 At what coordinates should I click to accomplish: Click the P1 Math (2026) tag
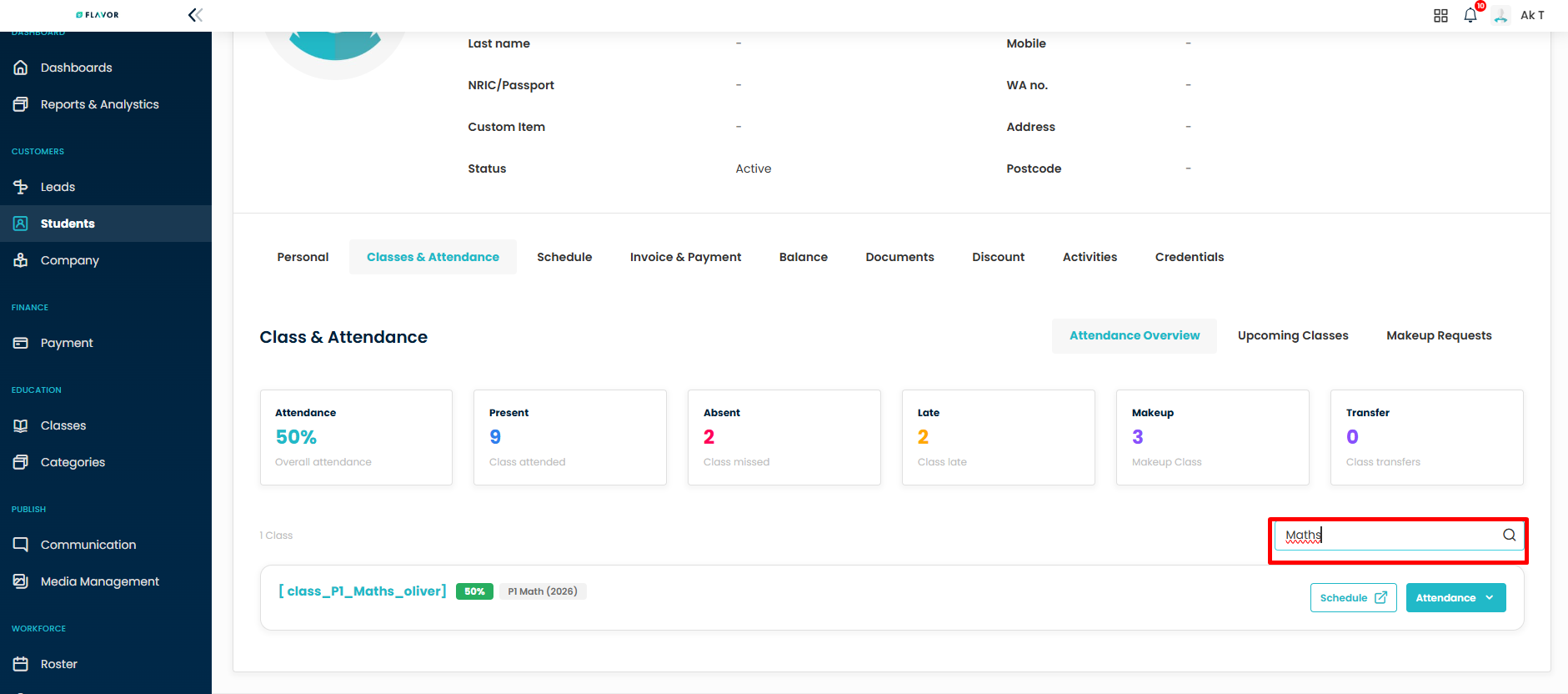[543, 591]
